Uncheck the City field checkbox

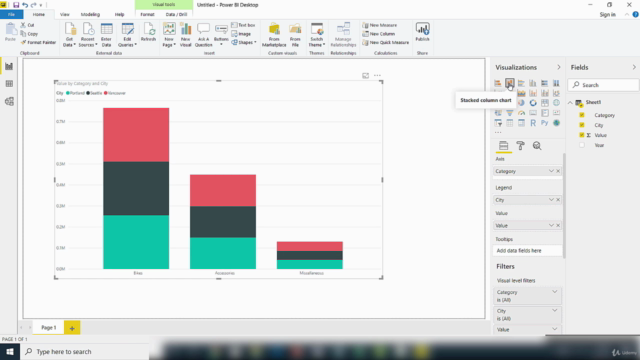click(x=582, y=125)
